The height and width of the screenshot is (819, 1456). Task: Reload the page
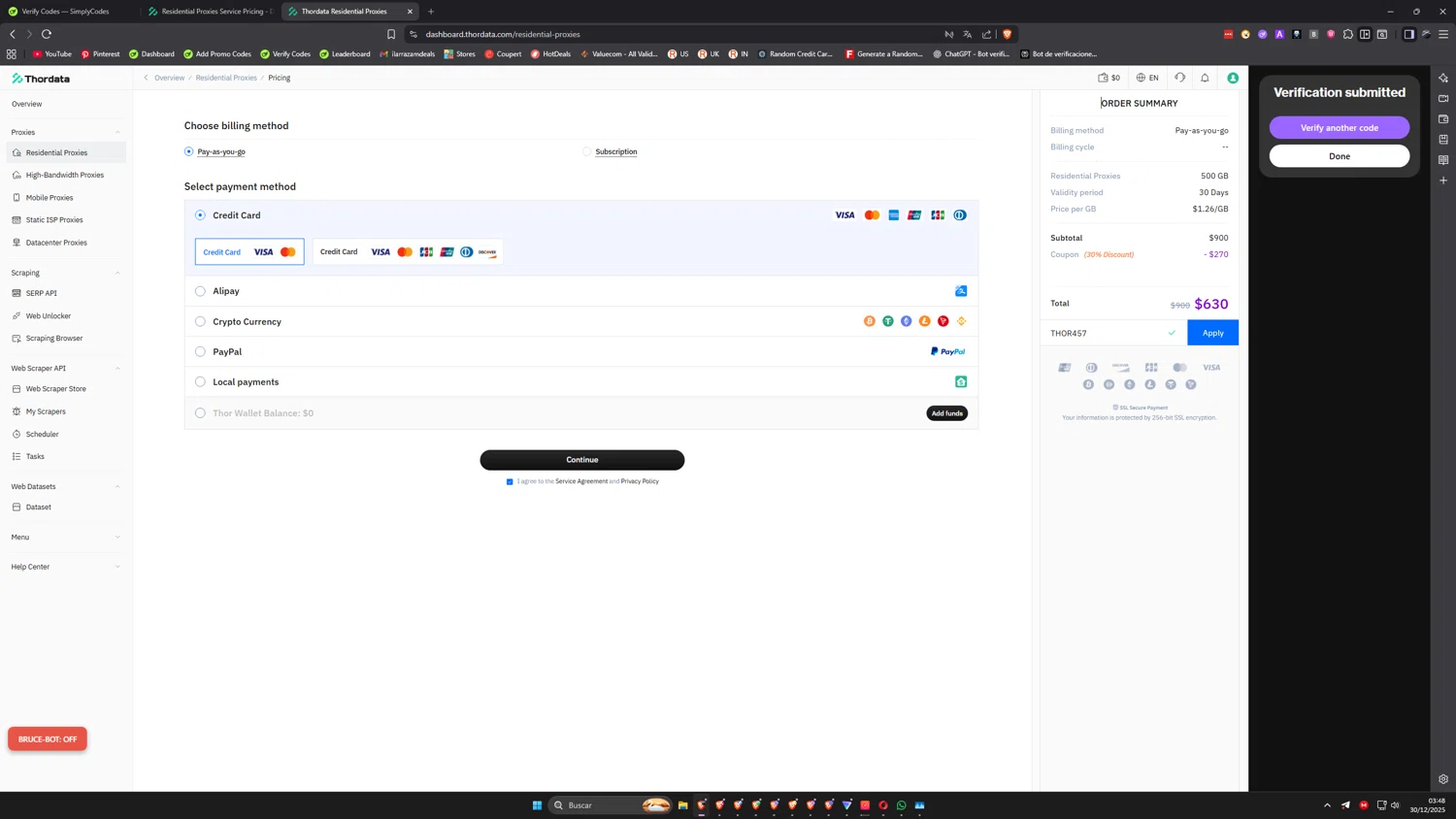pos(47,34)
